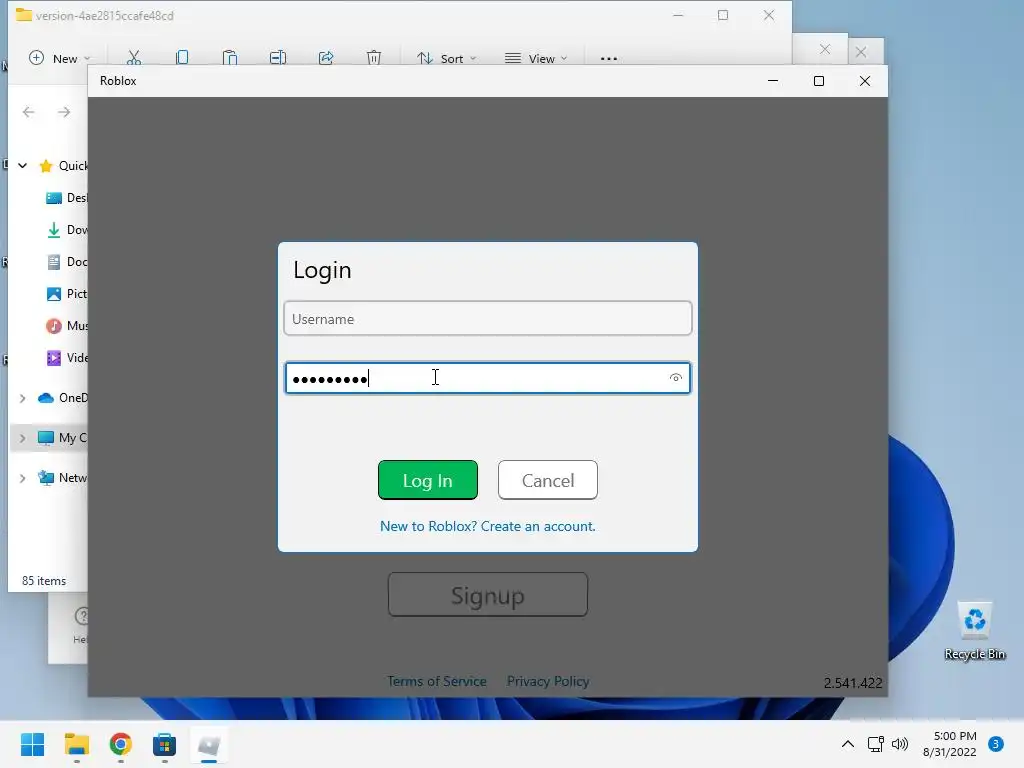Click the Copy icon in File Explorer

[182, 58]
